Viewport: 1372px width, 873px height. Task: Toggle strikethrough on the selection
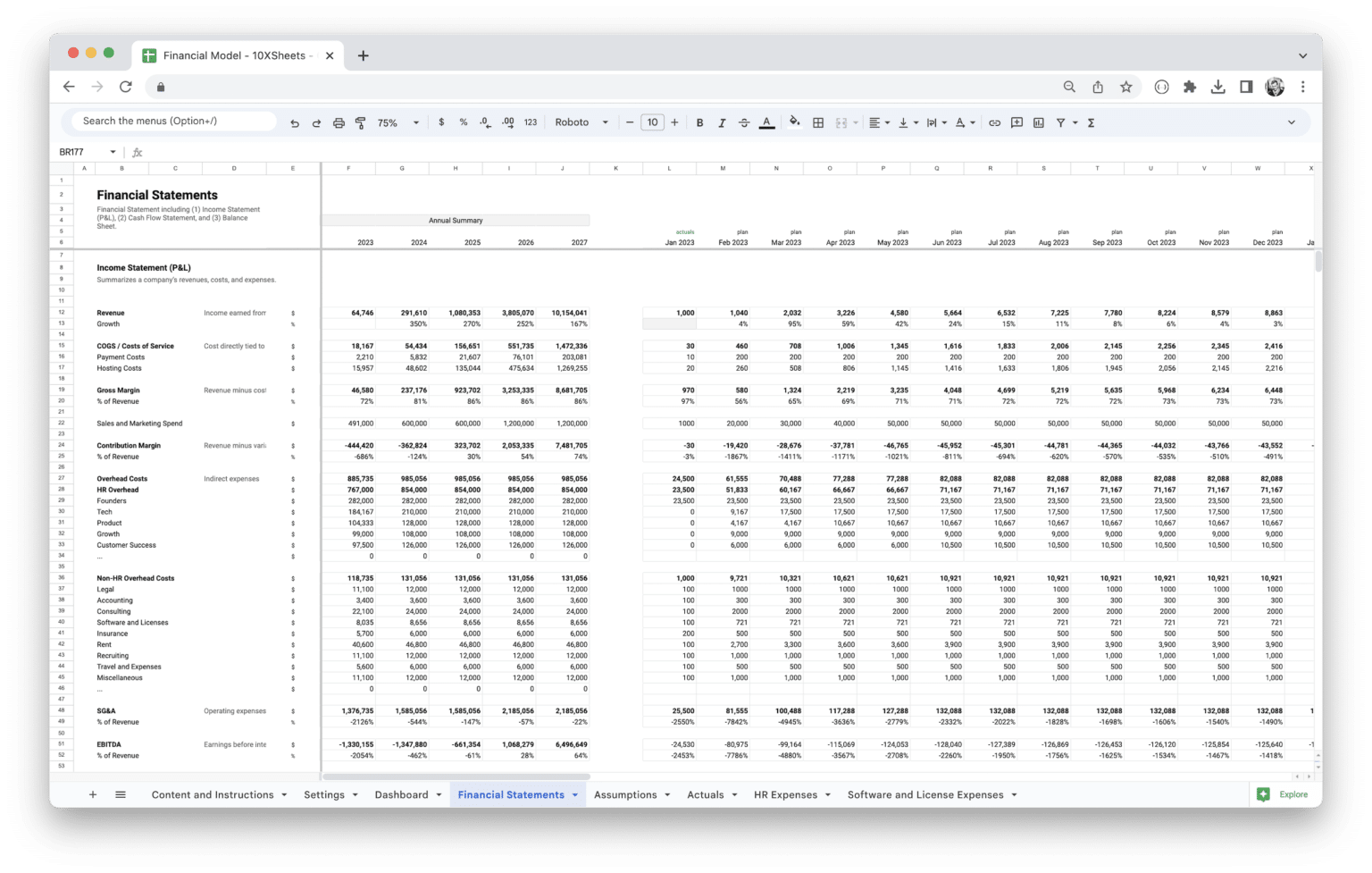744,122
